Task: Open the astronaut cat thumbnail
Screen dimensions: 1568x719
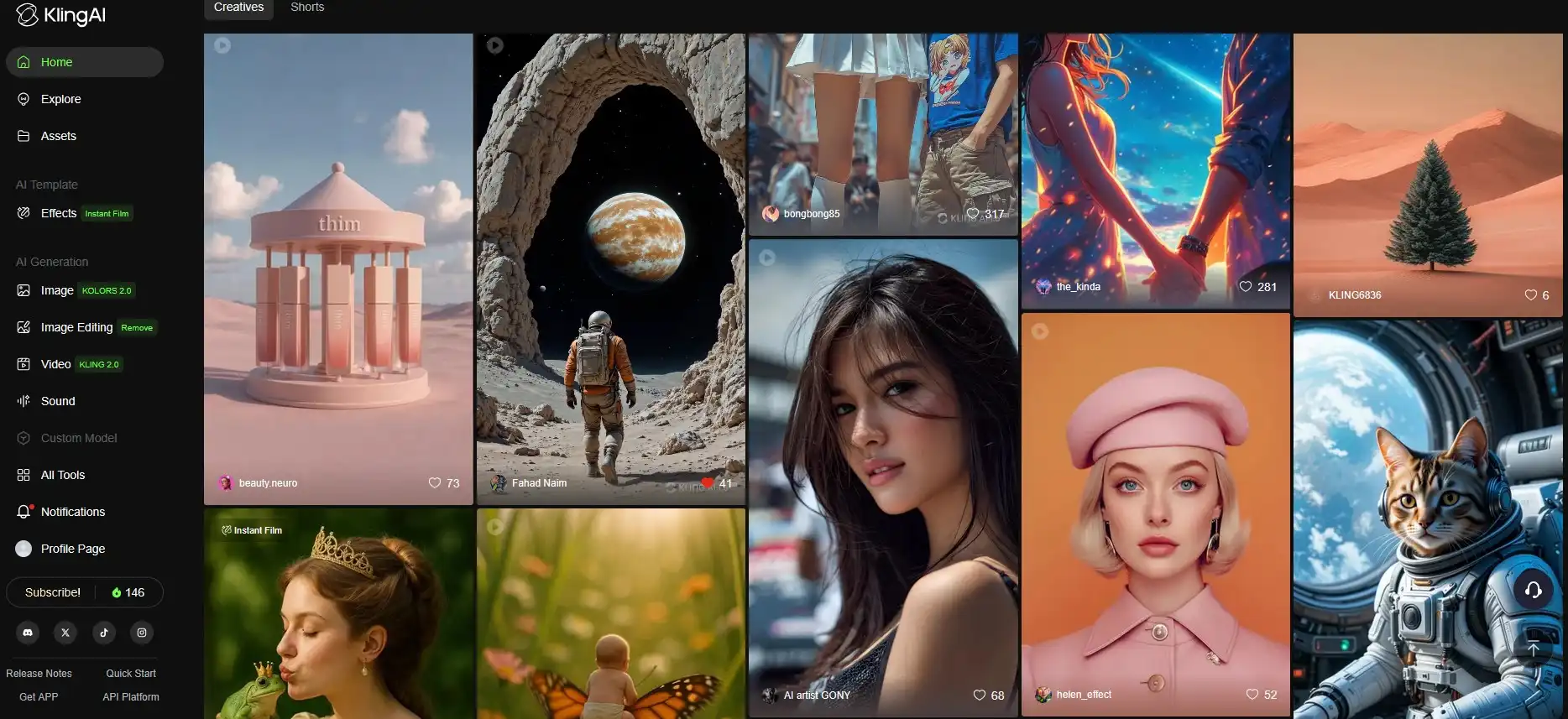Action: (1428, 520)
